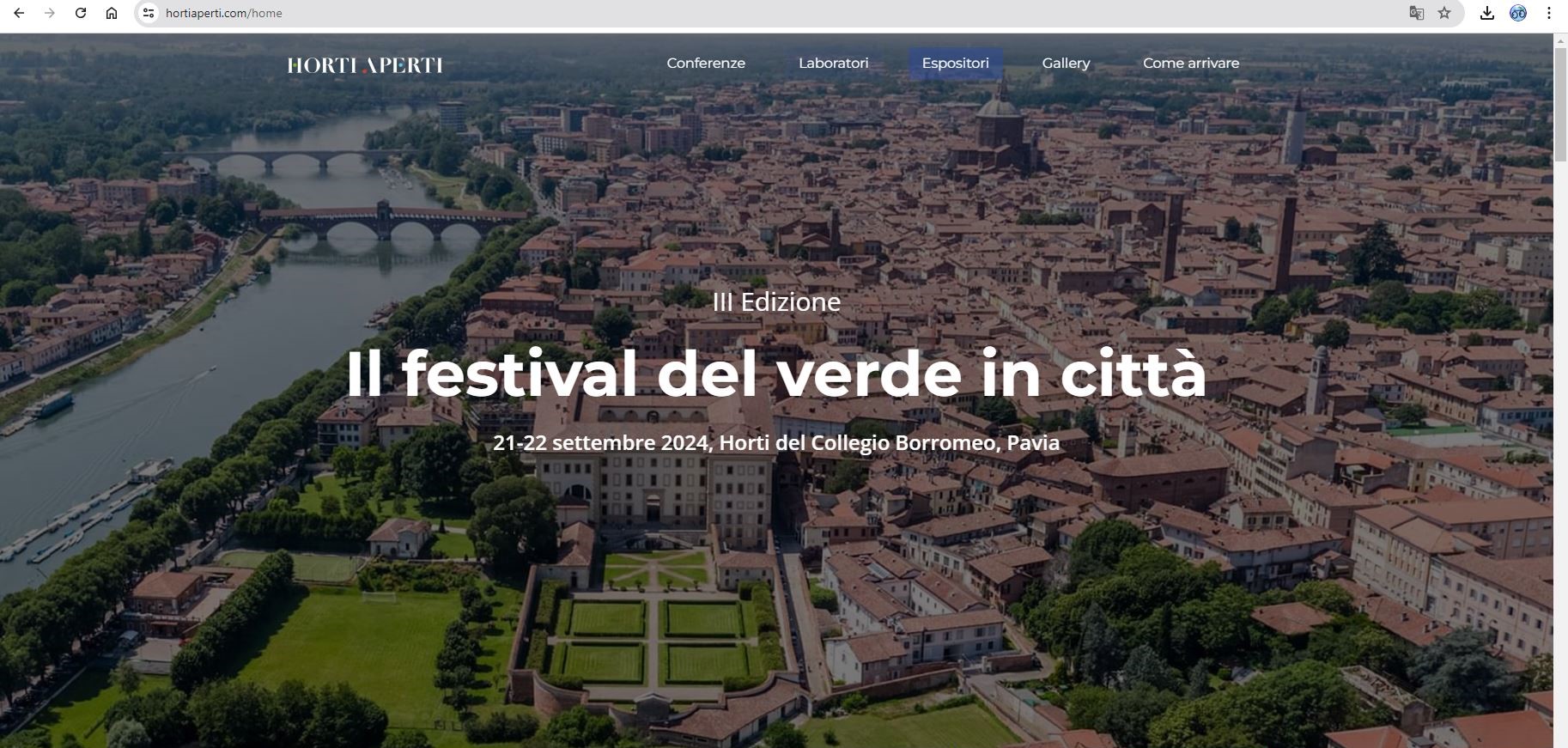The image size is (1568, 748).
Task: Select the highlighted Espositori menu item
Action: pyautogui.click(x=955, y=64)
